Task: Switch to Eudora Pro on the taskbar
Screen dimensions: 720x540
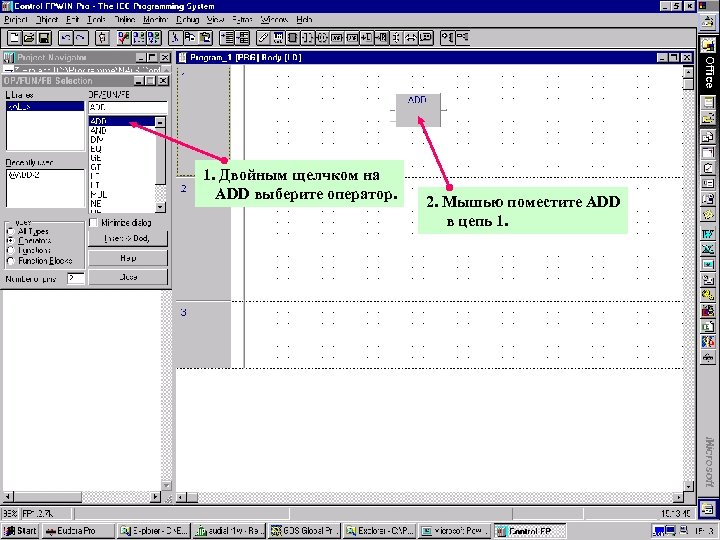Action: [77, 531]
